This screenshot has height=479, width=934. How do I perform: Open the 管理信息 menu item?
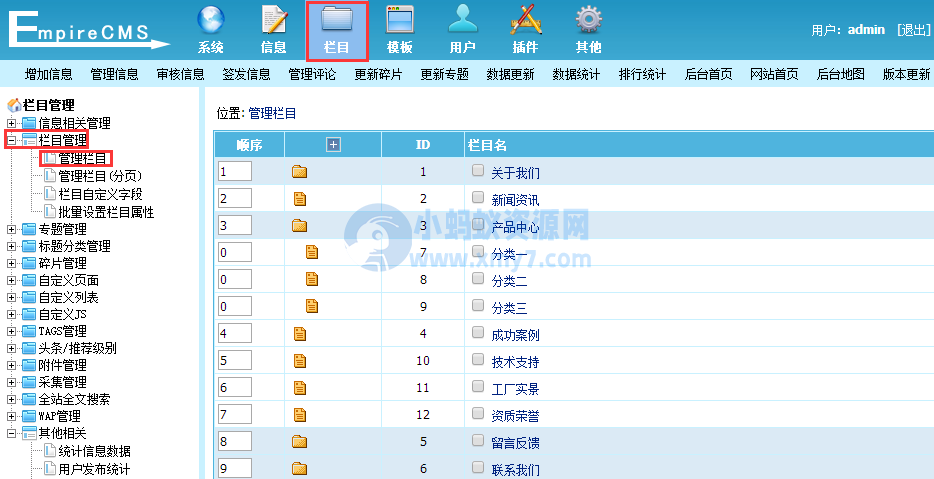pos(114,74)
